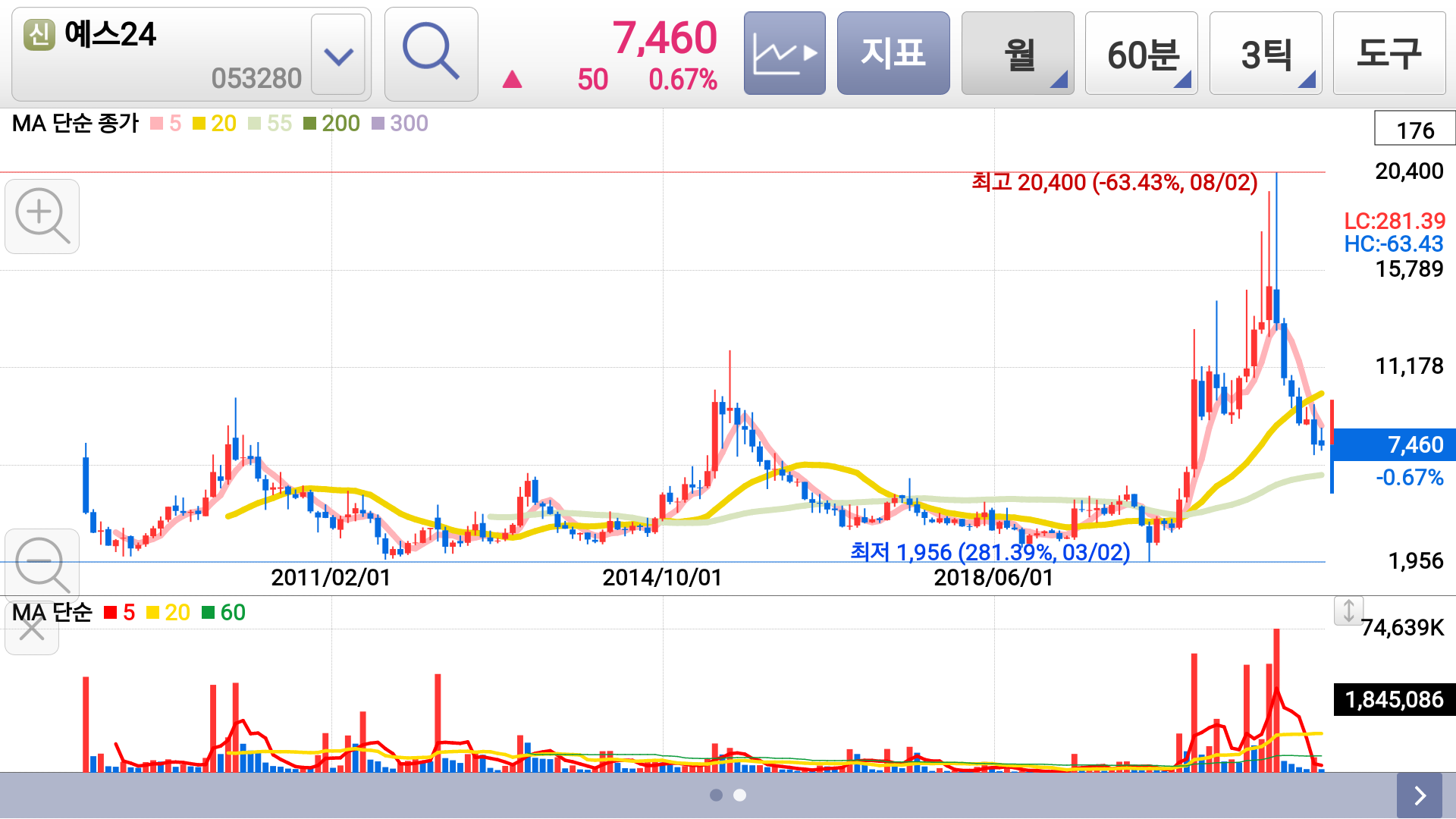This screenshot has height=819, width=1456.
Task: Click the line chart type icon
Action: [x=784, y=53]
